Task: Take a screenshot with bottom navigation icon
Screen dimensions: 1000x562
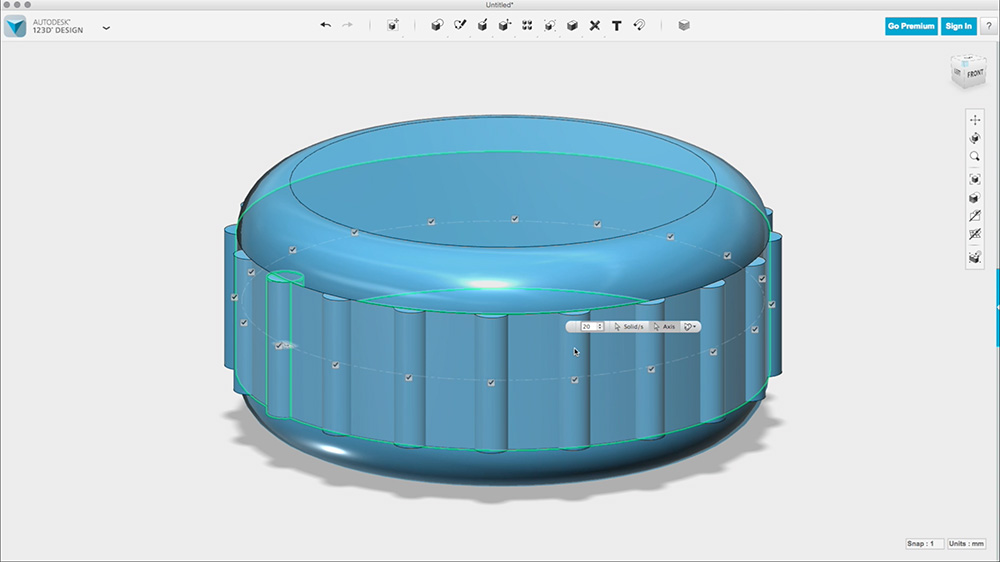Action: [x=974, y=257]
